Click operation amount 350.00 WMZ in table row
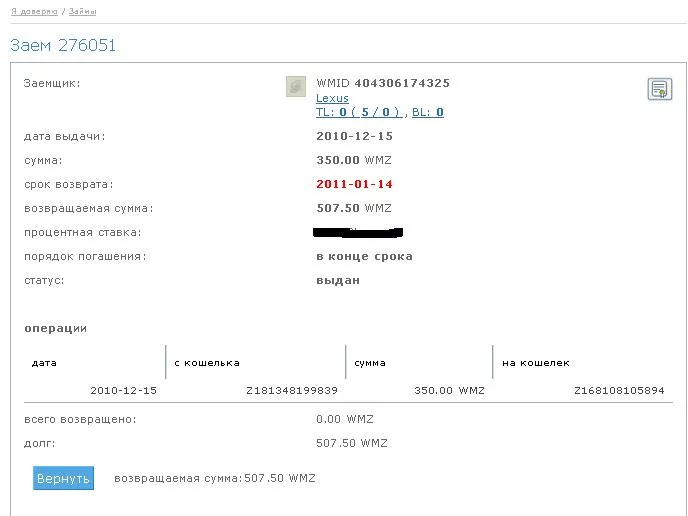 click(x=449, y=391)
